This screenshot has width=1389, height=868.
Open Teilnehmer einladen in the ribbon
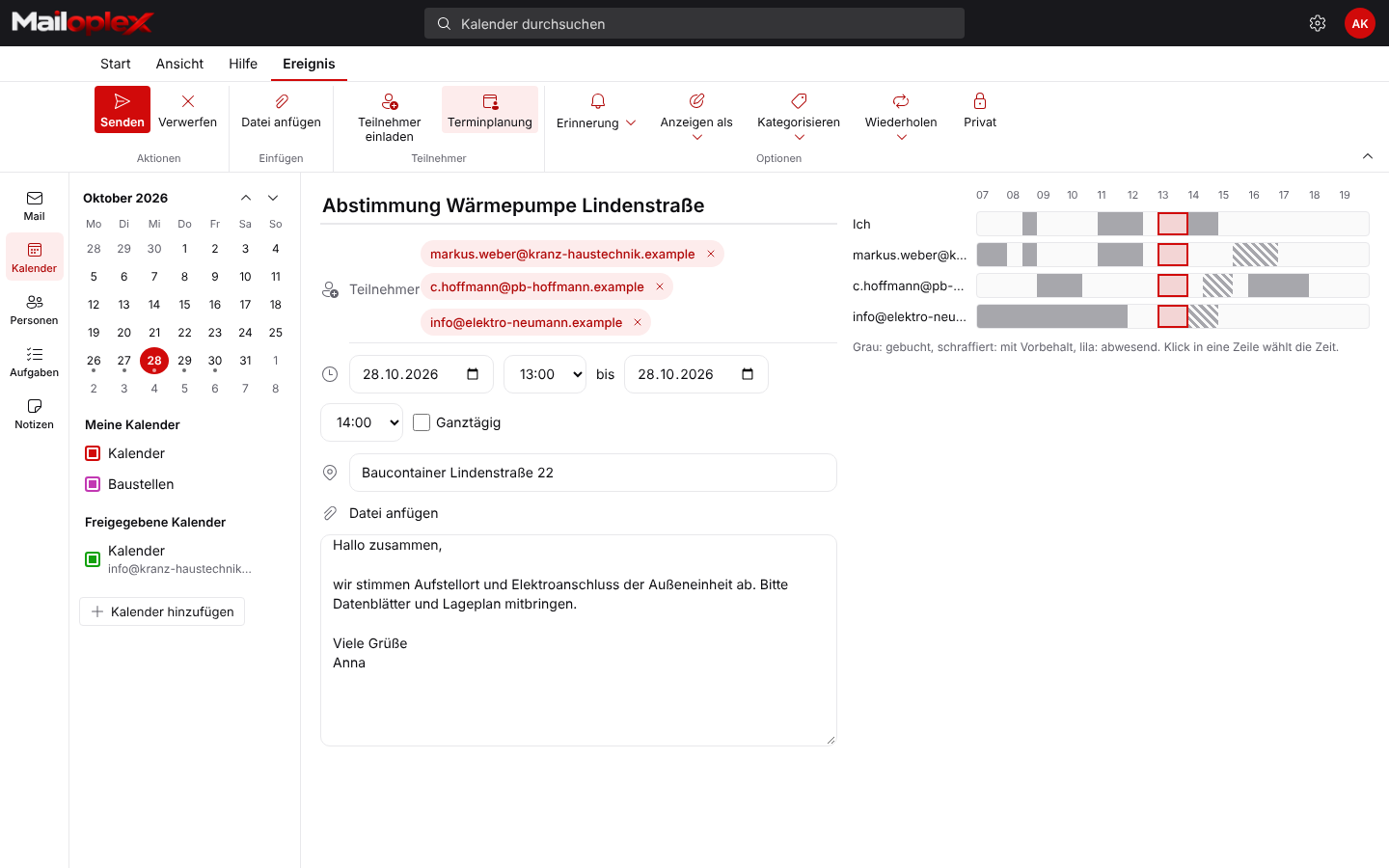point(390,117)
